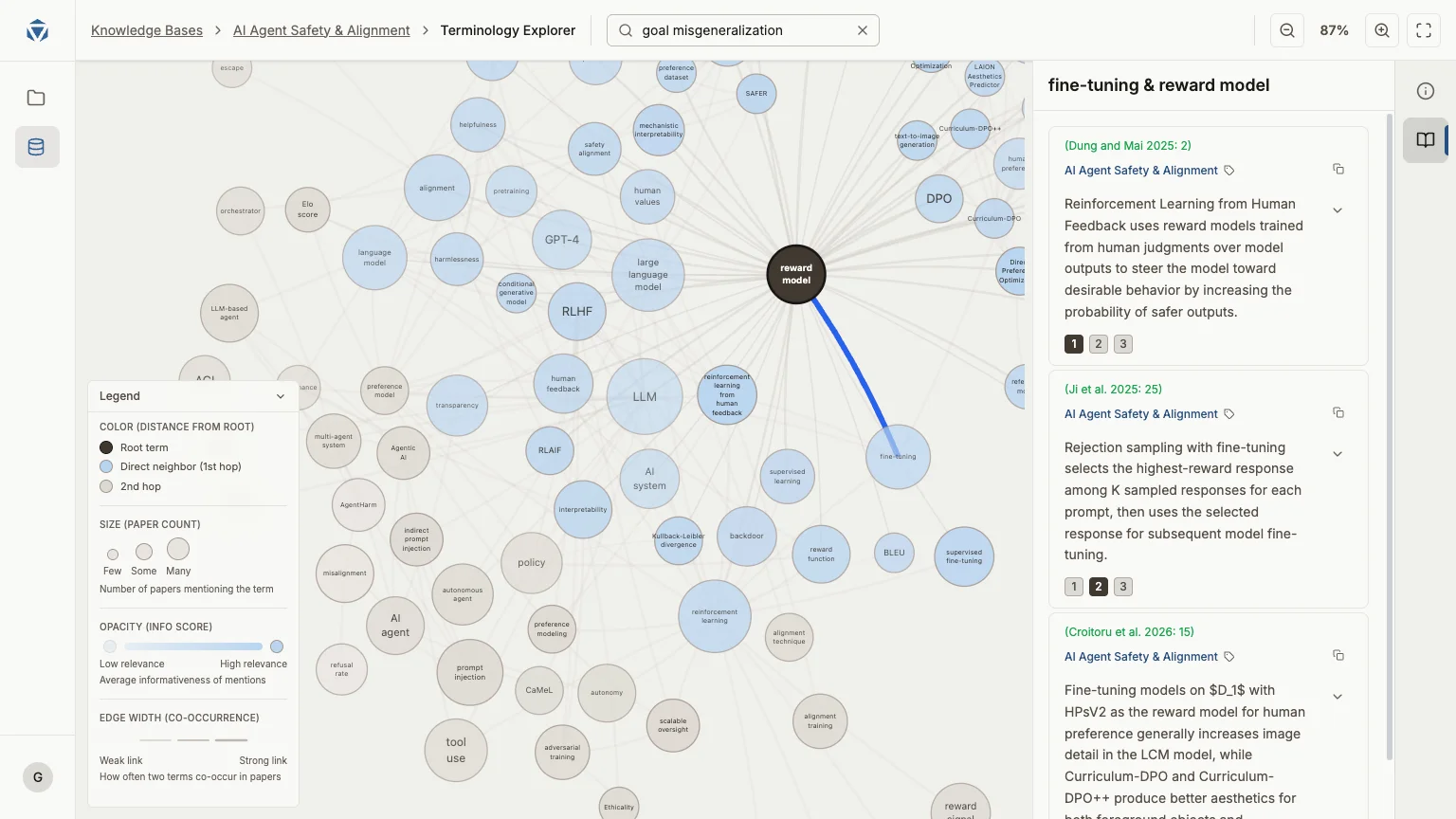The width and height of the screenshot is (1456, 819).
Task: Select the database sidebar icon
Action: tap(36, 147)
